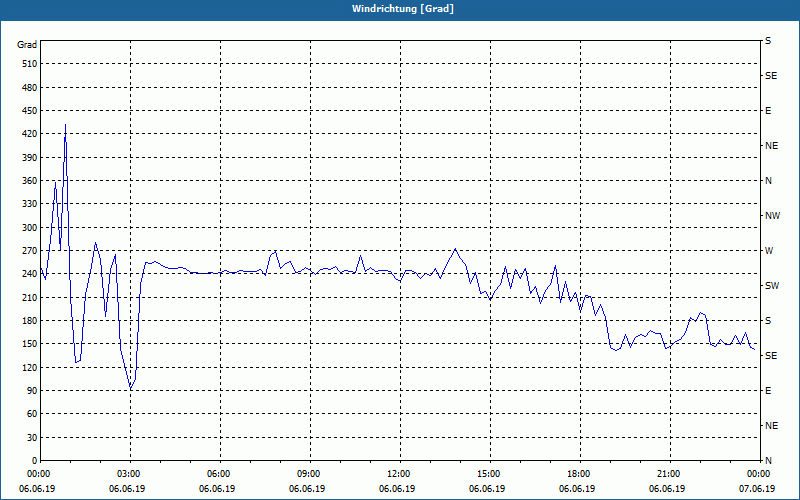Click the SW compass label on right axis
Screen dimensions: 800x500
(772, 286)
